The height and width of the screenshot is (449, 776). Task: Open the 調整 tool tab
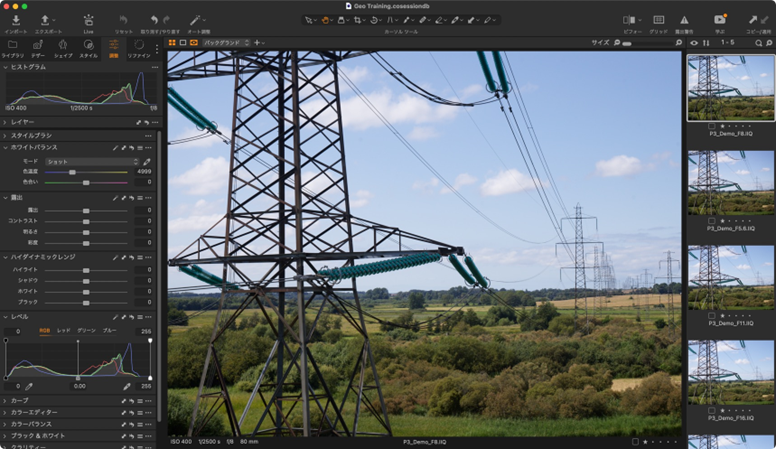click(x=113, y=49)
